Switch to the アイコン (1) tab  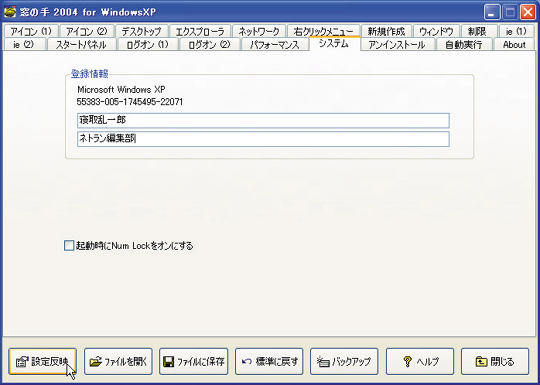[x=31, y=31]
